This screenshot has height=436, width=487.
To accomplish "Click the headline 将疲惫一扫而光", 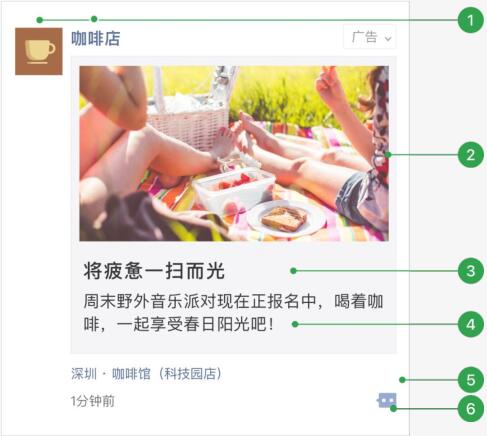I will (x=154, y=270).
